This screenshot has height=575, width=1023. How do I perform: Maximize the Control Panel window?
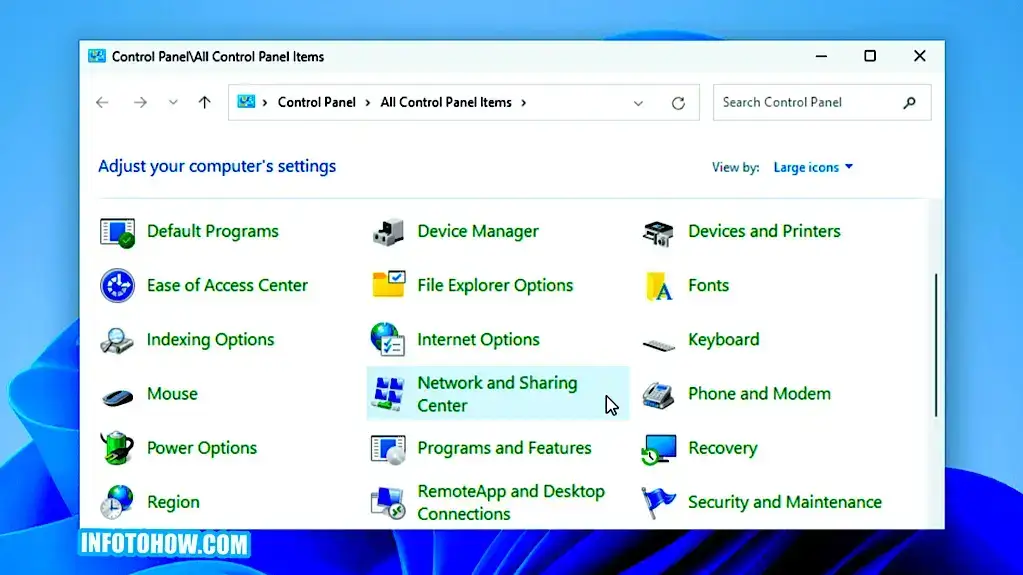click(x=870, y=56)
